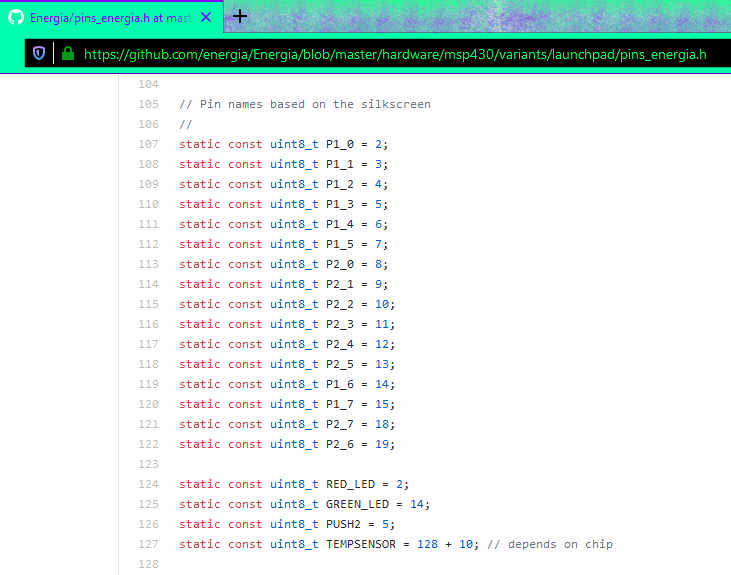Click line number 122 for P2_6
The width and height of the screenshot is (731, 575).
(x=148, y=444)
